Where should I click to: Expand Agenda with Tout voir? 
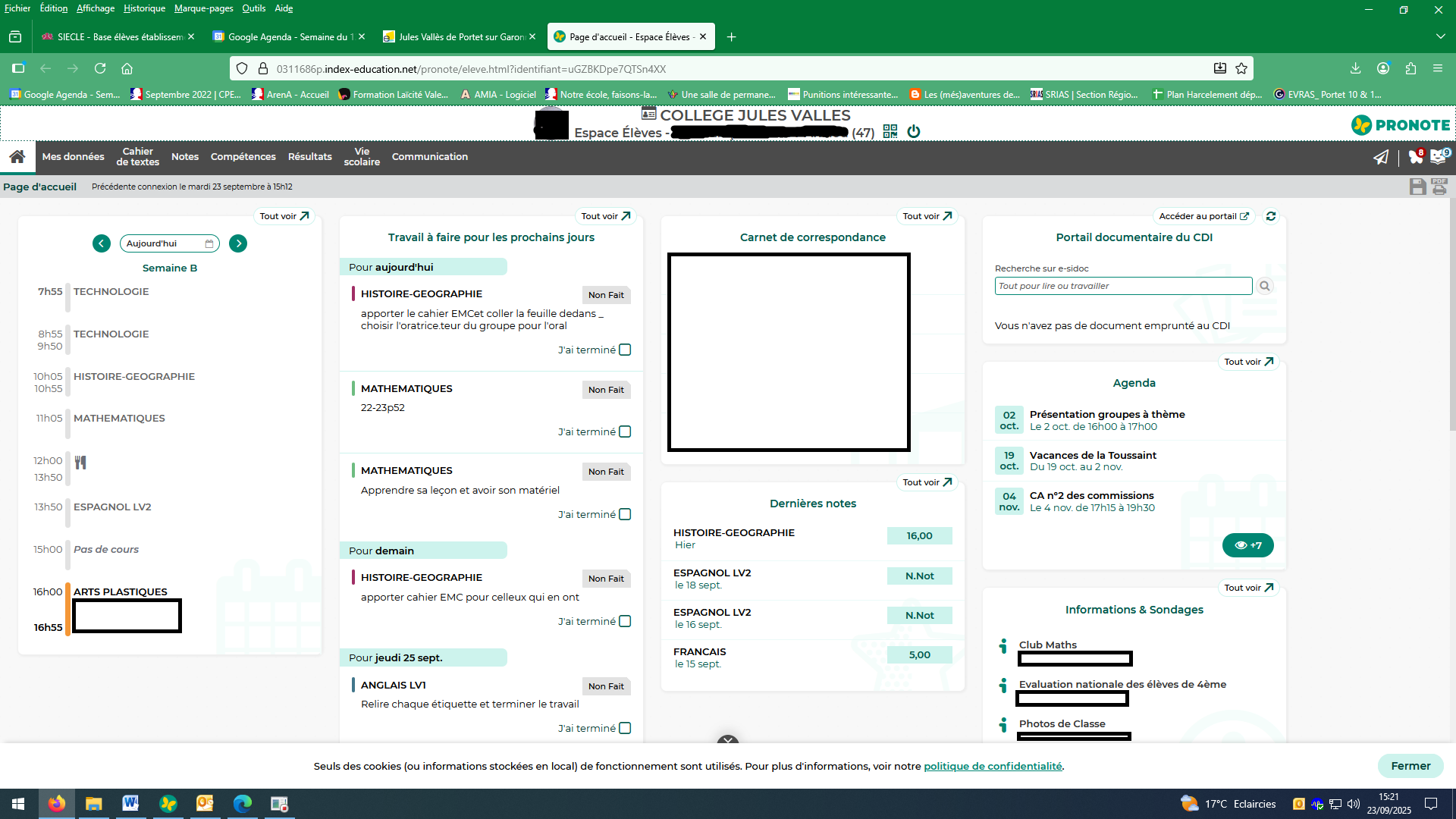1248,362
